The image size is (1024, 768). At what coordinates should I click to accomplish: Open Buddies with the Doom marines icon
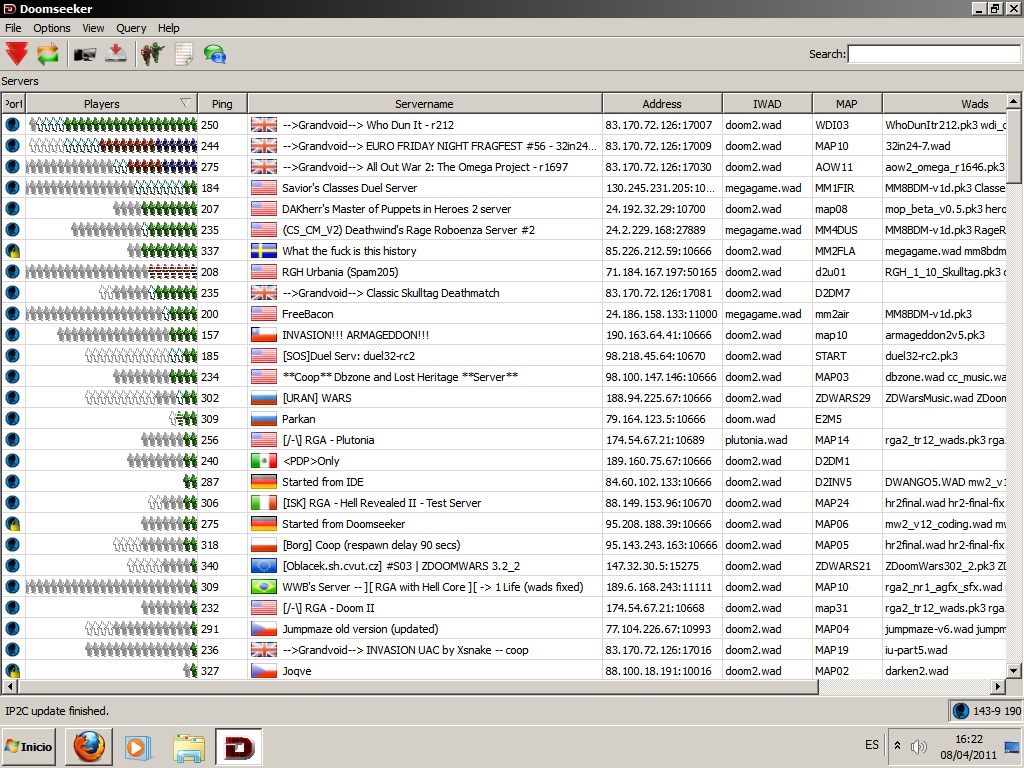pyautogui.click(x=152, y=54)
